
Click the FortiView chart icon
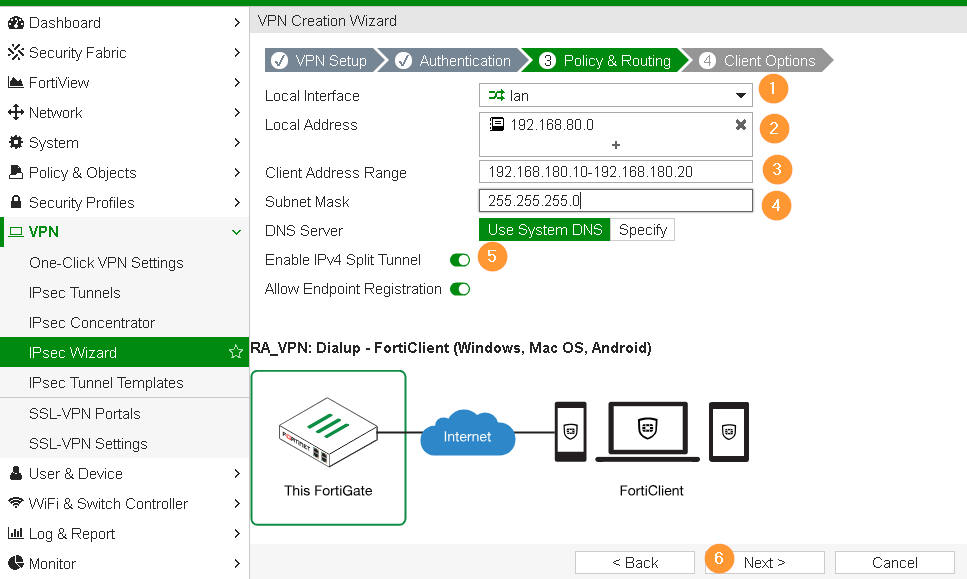tap(15, 83)
